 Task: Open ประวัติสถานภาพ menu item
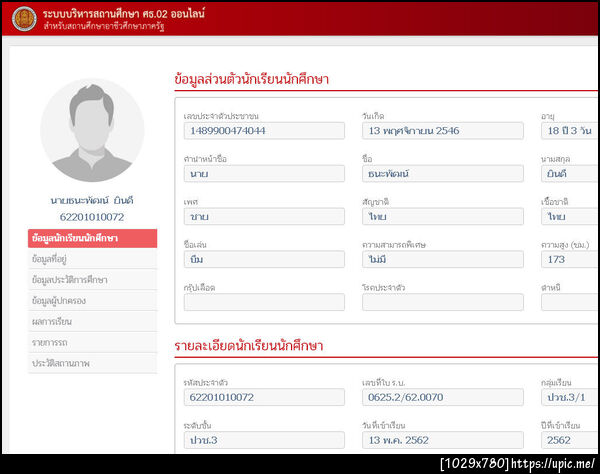(x=92, y=363)
